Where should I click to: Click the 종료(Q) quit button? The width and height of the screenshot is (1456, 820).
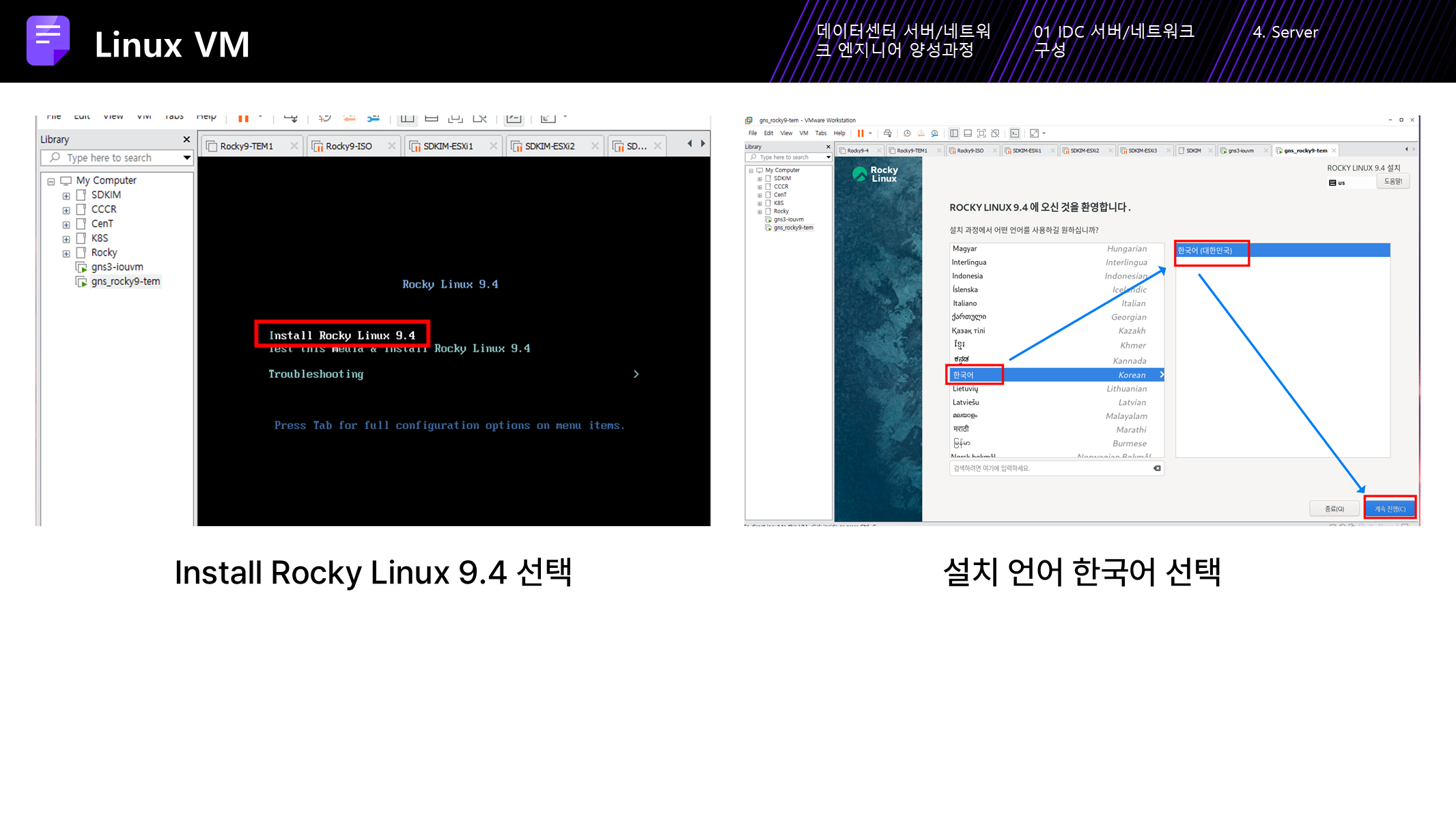[x=1334, y=508]
